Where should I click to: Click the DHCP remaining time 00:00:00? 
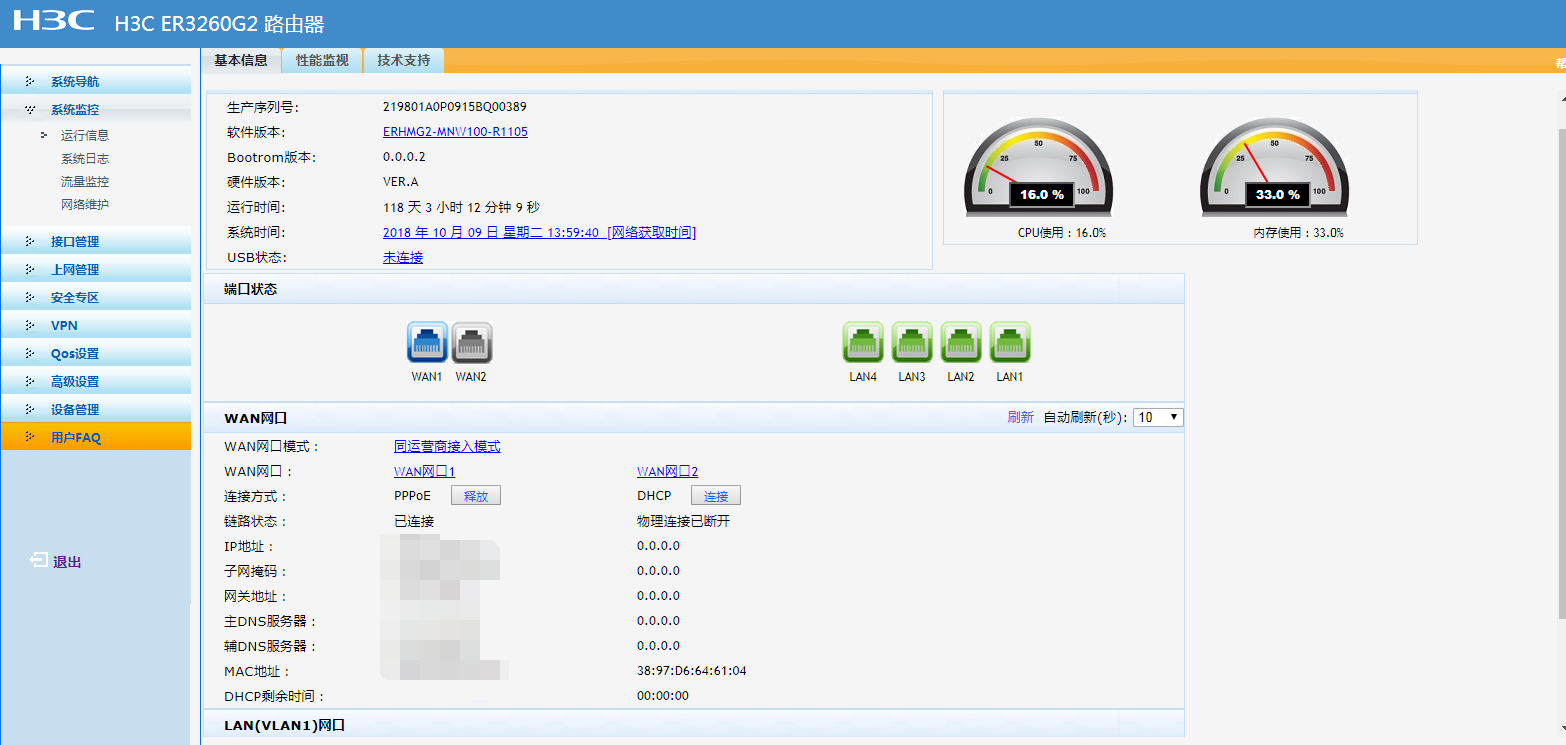coord(663,696)
